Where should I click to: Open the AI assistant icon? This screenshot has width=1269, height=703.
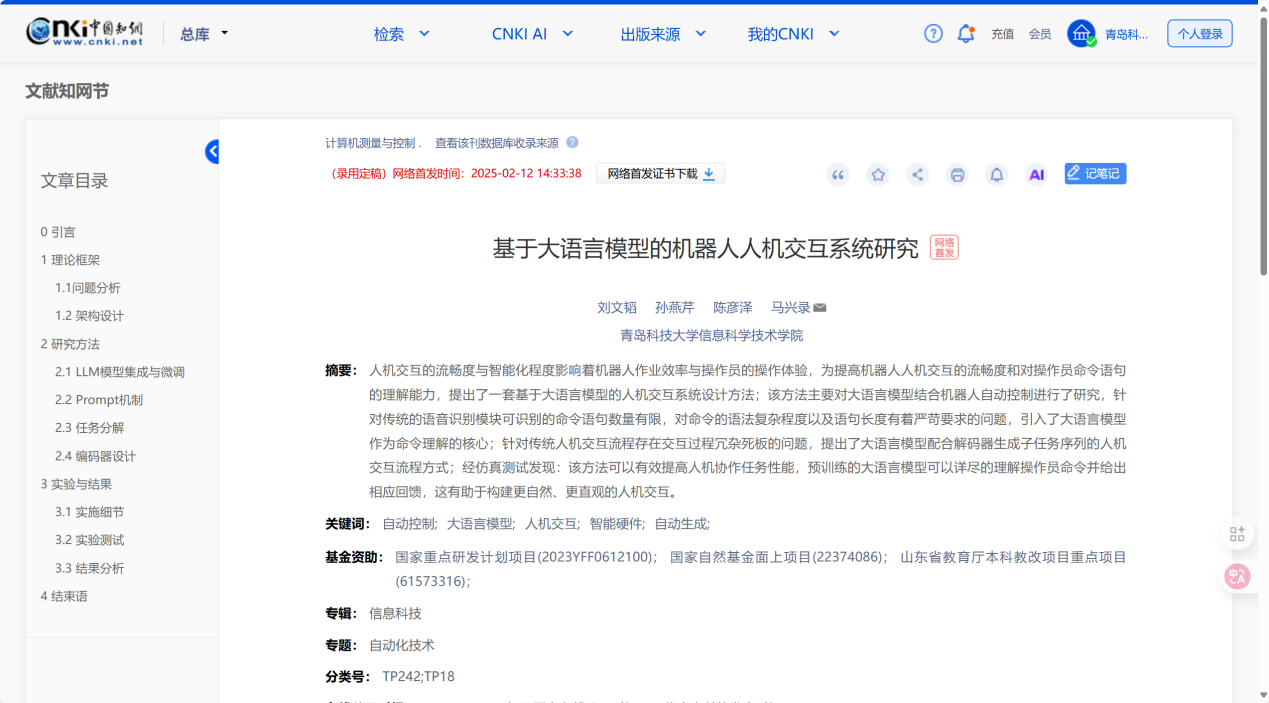tap(1037, 175)
